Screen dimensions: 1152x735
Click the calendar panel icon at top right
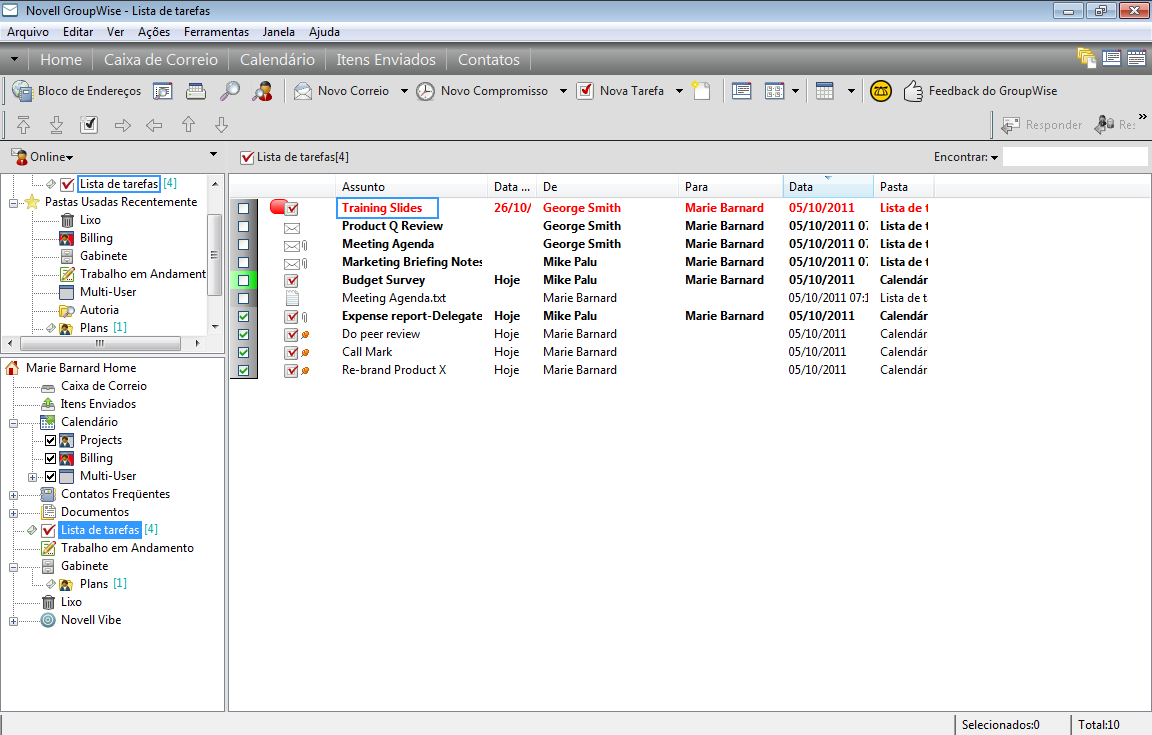point(1137,58)
